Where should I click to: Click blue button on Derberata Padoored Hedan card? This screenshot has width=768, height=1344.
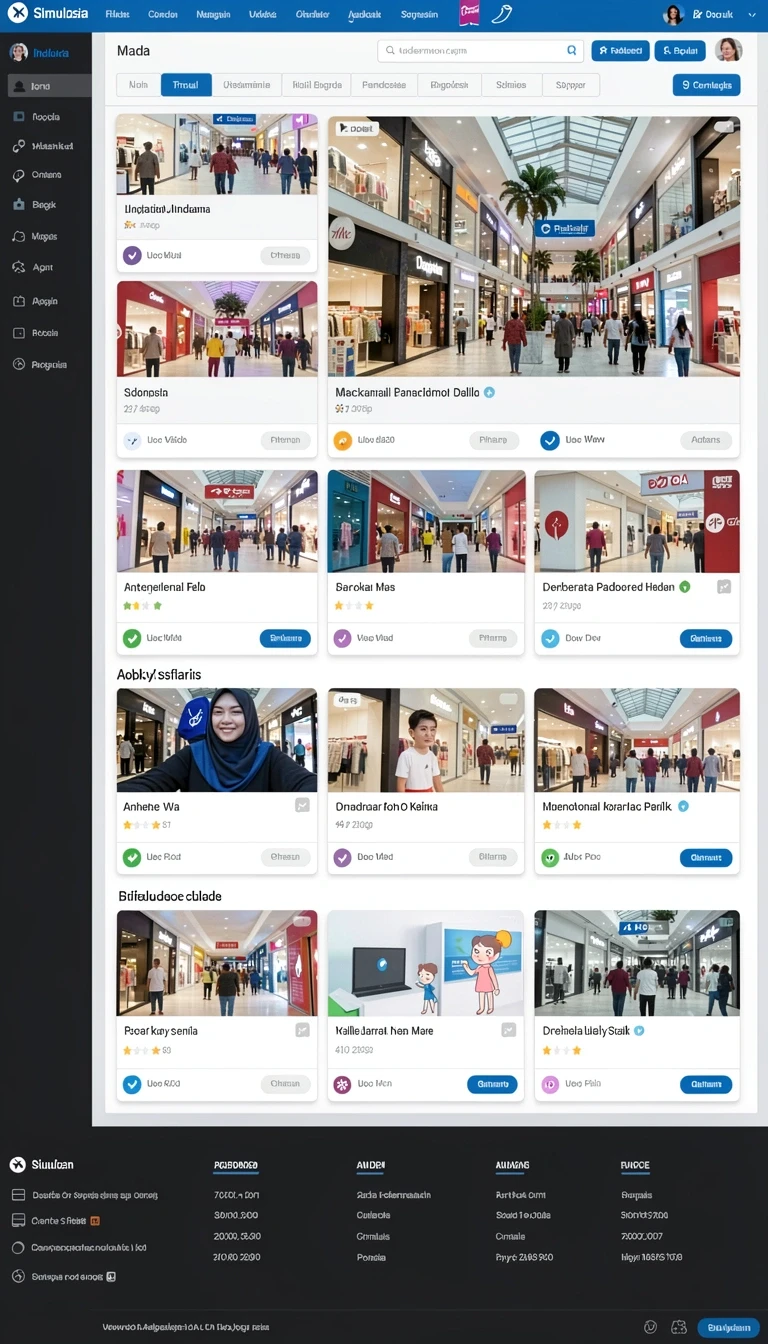tap(705, 638)
